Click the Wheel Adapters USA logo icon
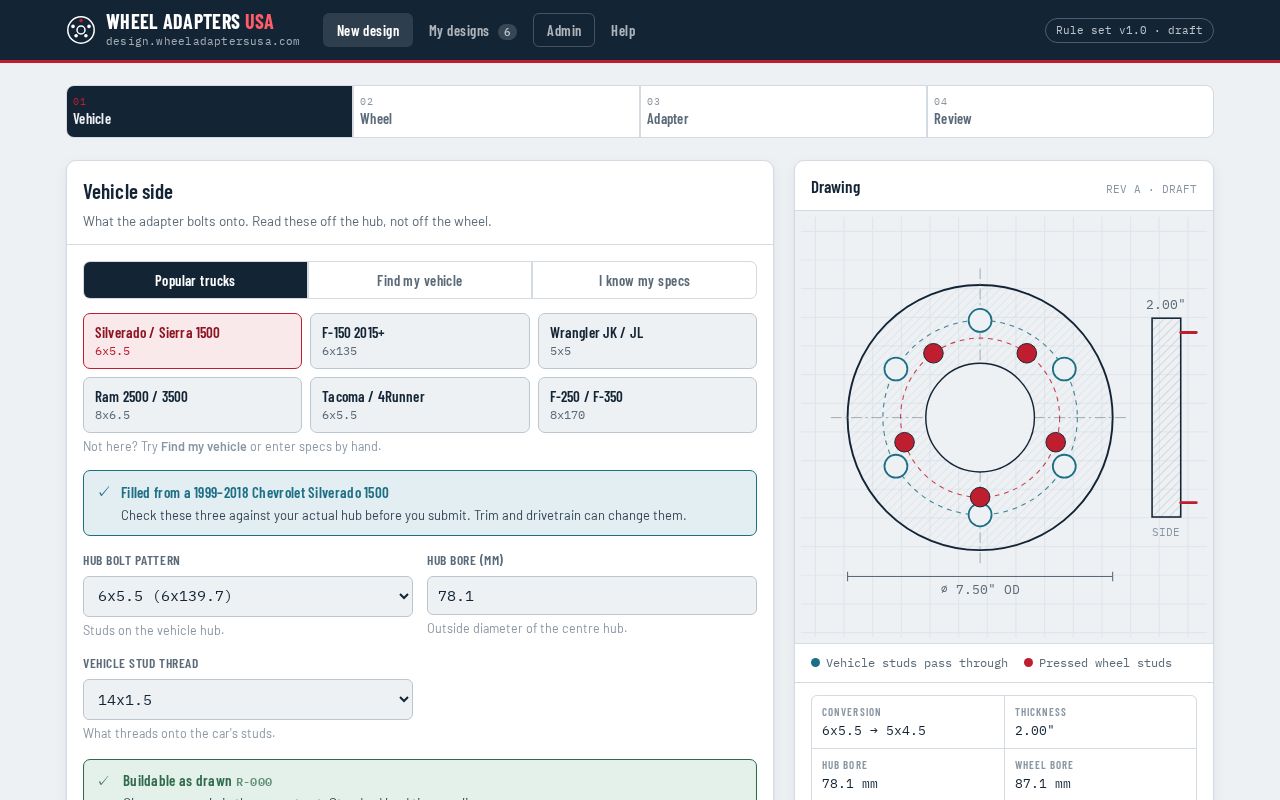 81,30
